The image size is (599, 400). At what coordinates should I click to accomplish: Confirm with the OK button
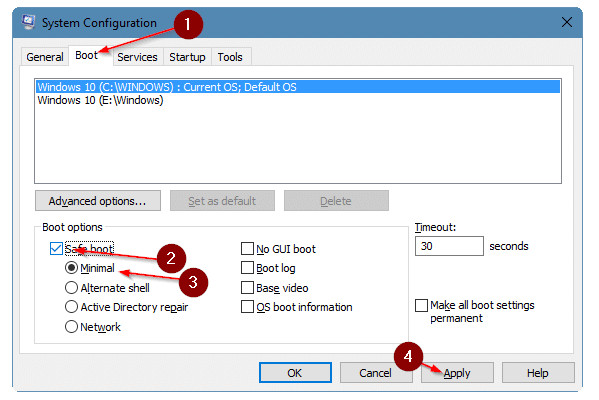pyautogui.click(x=295, y=372)
